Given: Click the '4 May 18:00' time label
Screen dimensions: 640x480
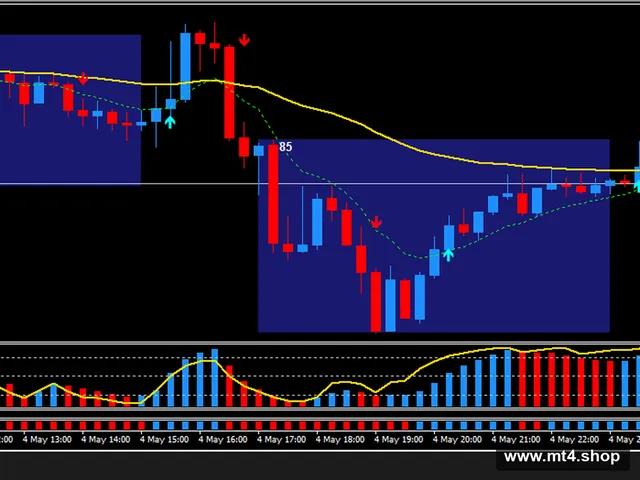Looking at the screenshot, I should click(x=340, y=440).
